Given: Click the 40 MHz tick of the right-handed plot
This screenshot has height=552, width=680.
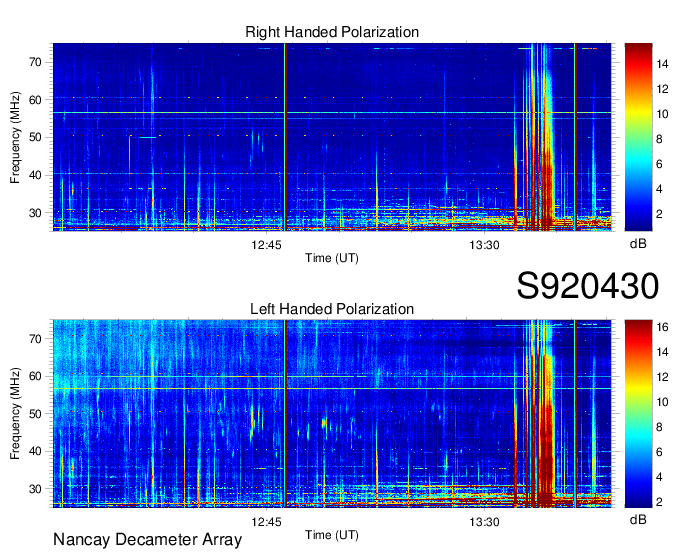Looking at the screenshot, I should (x=35, y=175).
